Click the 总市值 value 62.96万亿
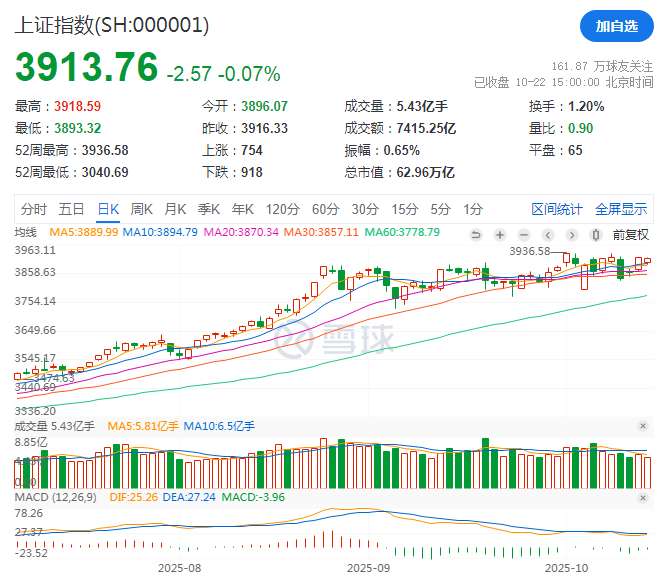 [x=425, y=173]
